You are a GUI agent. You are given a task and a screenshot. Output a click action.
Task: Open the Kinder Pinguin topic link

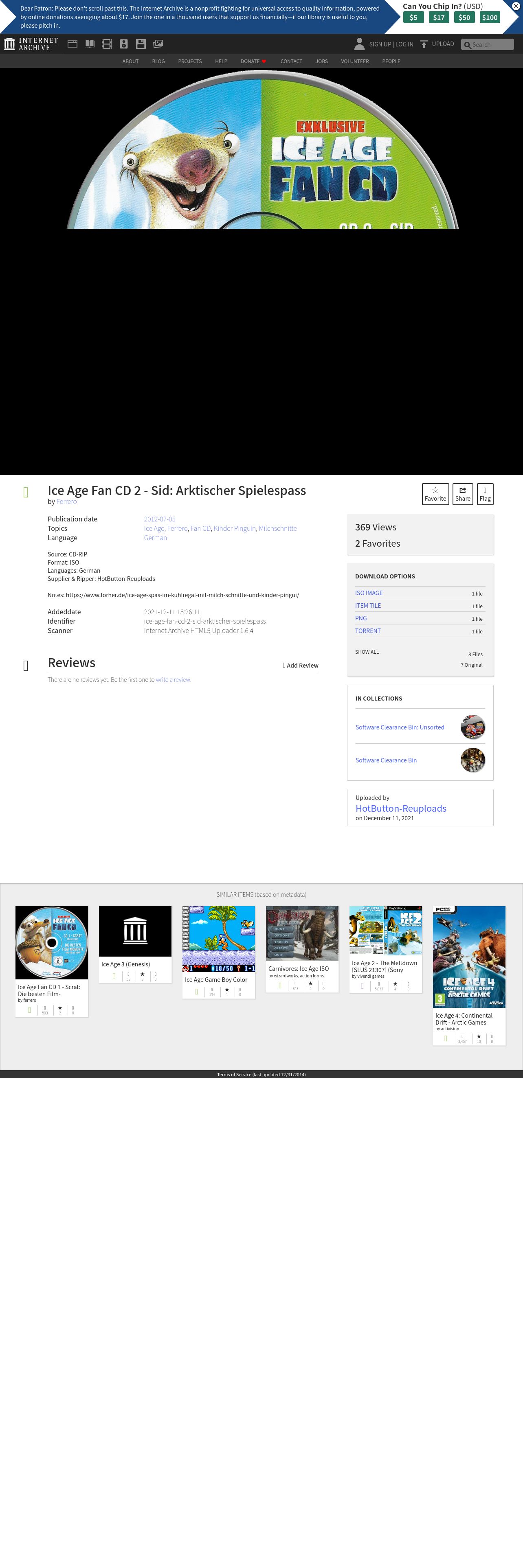(234, 528)
